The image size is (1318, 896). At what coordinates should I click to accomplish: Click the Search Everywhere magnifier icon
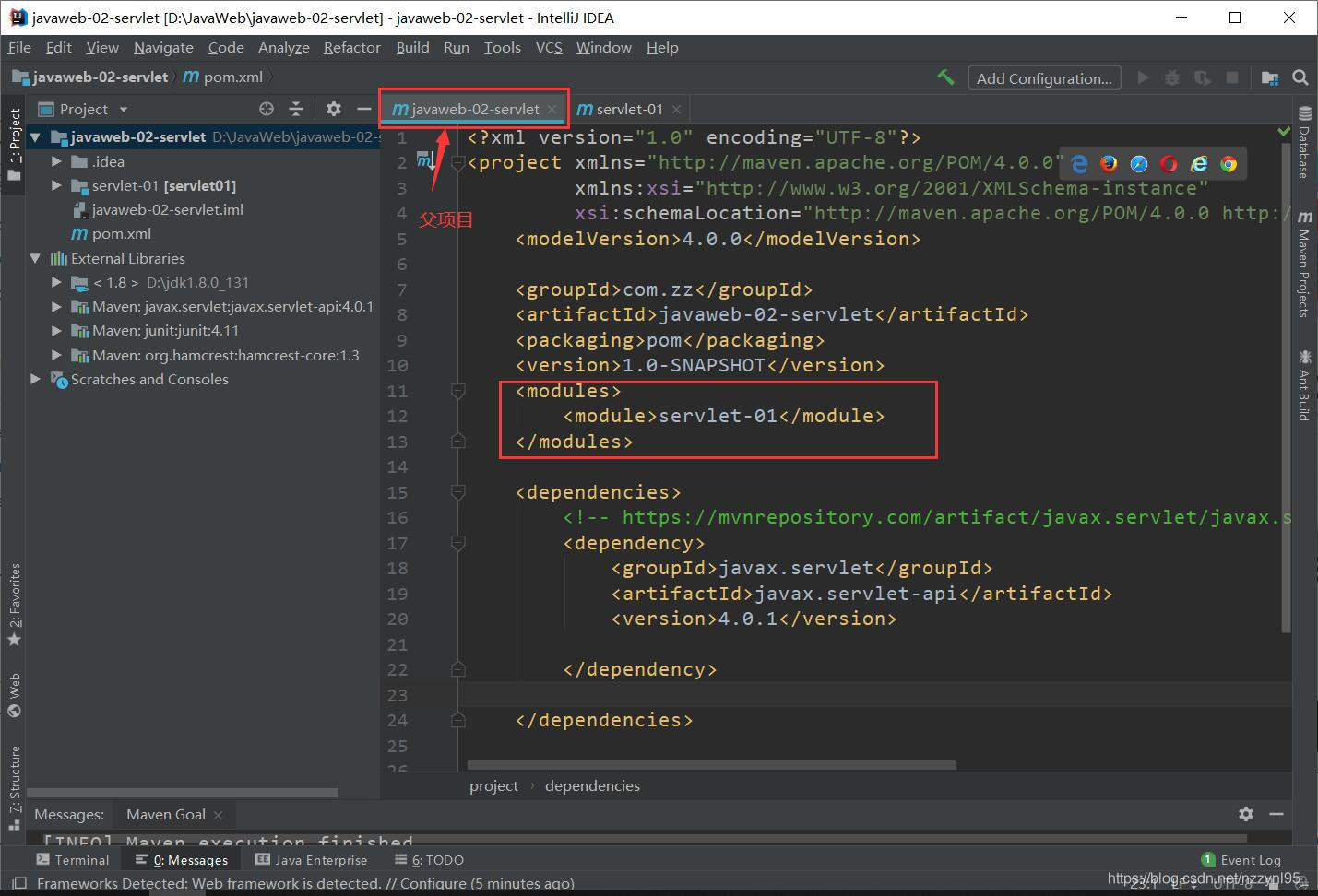click(x=1300, y=78)
